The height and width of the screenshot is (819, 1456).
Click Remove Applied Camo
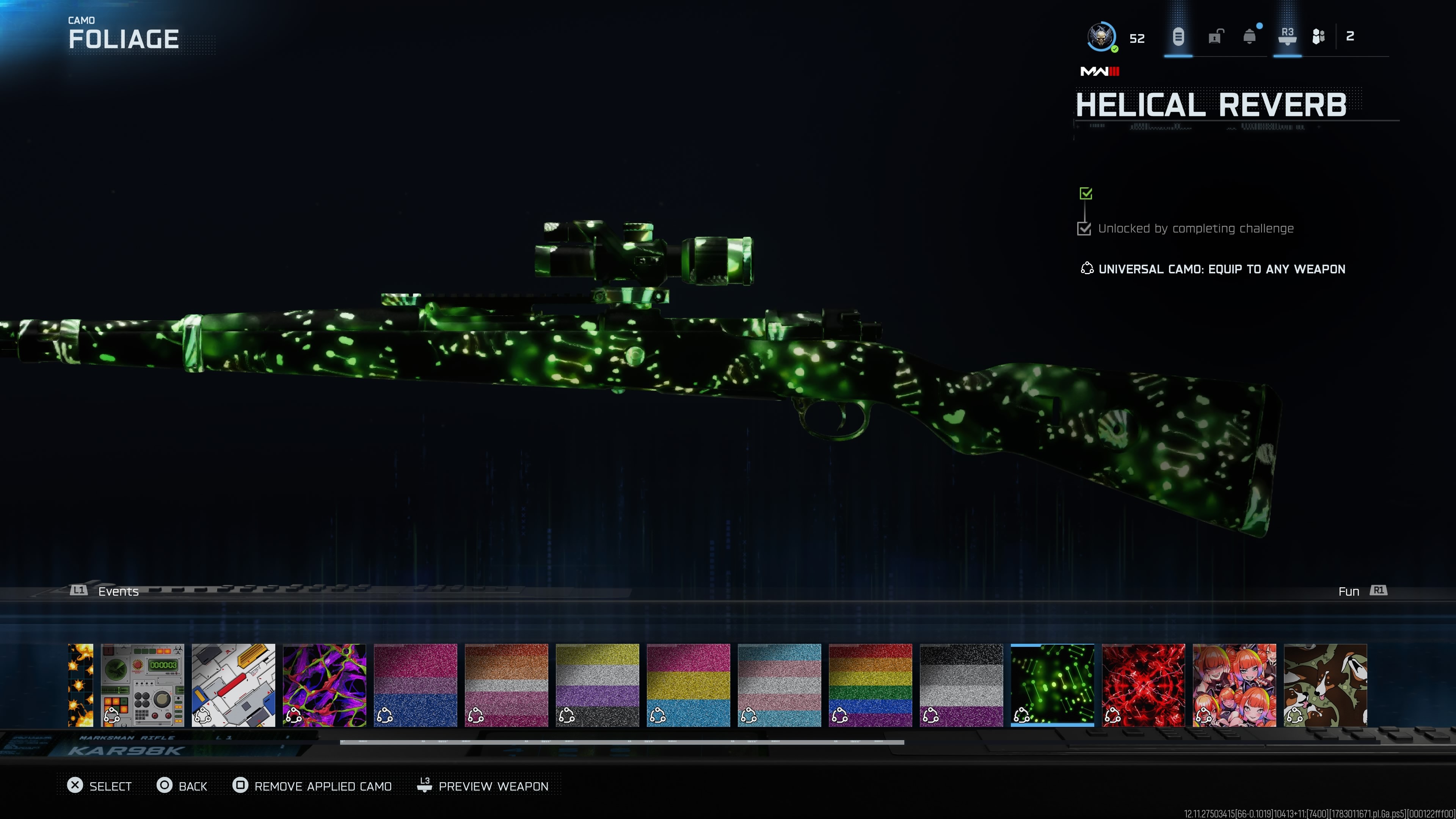(312, 786)
